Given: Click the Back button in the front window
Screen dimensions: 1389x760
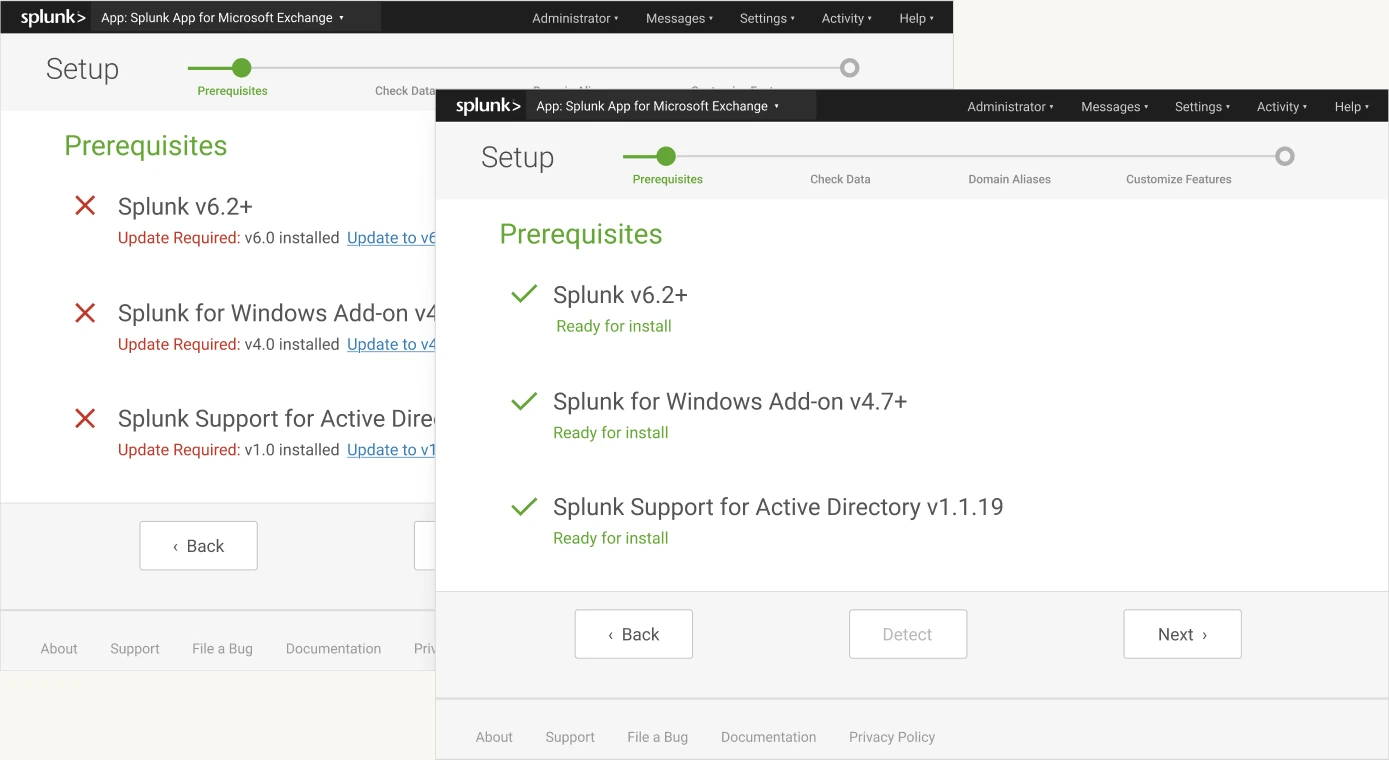Looking at the screenshot, I should pyautogui.click(x=633, y=634).
